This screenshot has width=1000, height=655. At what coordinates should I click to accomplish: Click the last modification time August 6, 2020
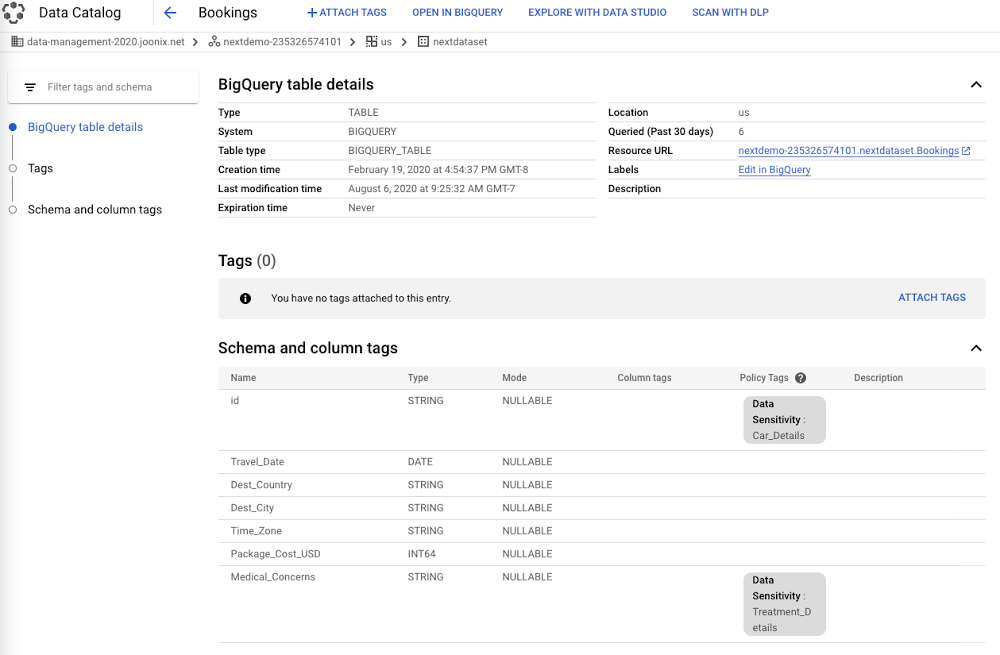pos(432,189)
